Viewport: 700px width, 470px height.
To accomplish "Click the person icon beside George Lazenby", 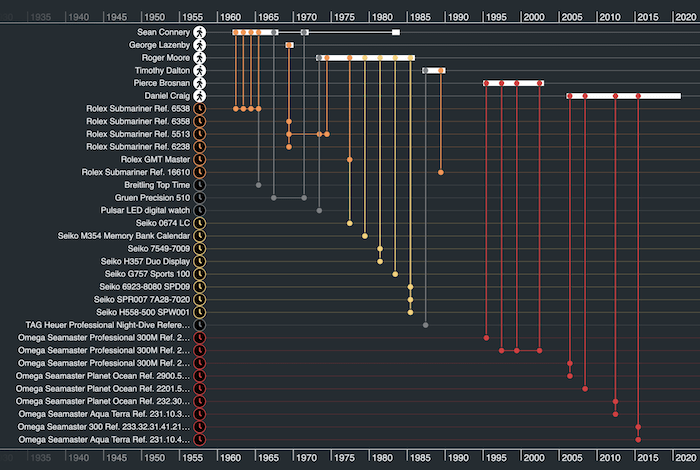I will 200,45.
